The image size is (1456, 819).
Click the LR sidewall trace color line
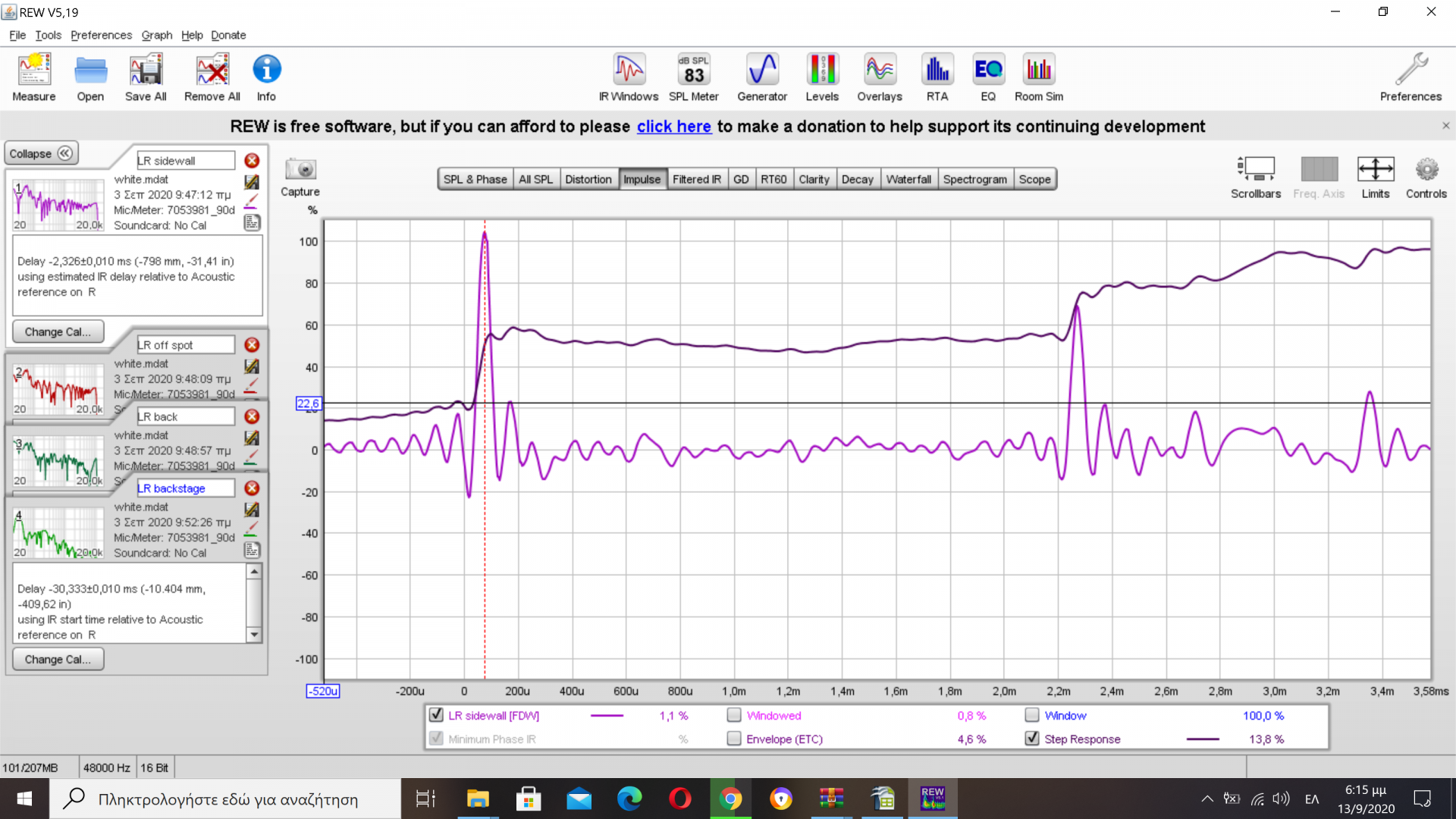point(607,716)
